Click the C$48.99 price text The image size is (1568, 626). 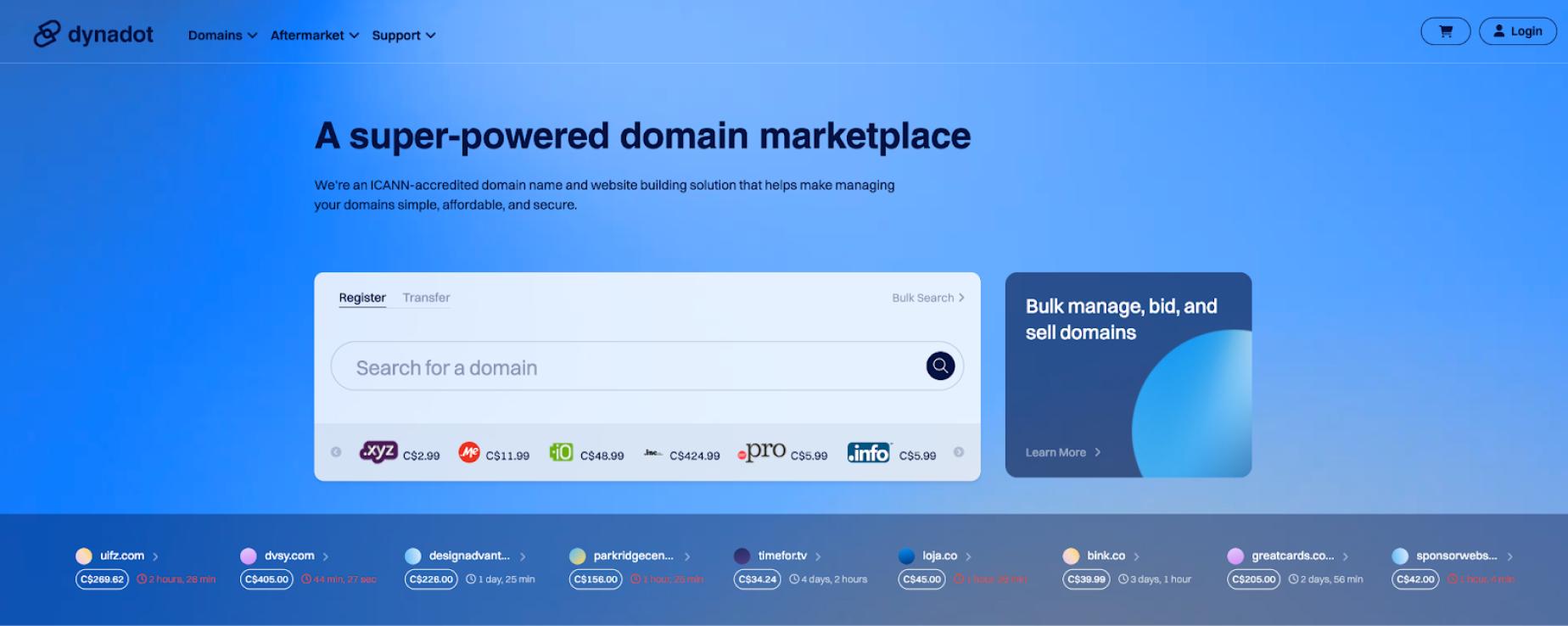602,456
